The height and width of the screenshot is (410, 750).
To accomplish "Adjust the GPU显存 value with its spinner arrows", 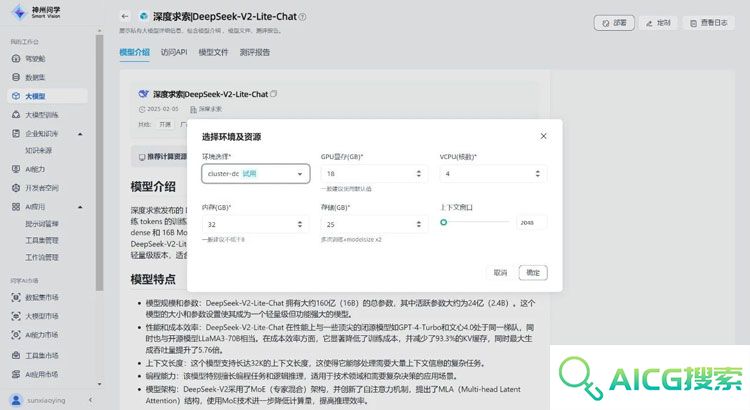I will 419,174.
